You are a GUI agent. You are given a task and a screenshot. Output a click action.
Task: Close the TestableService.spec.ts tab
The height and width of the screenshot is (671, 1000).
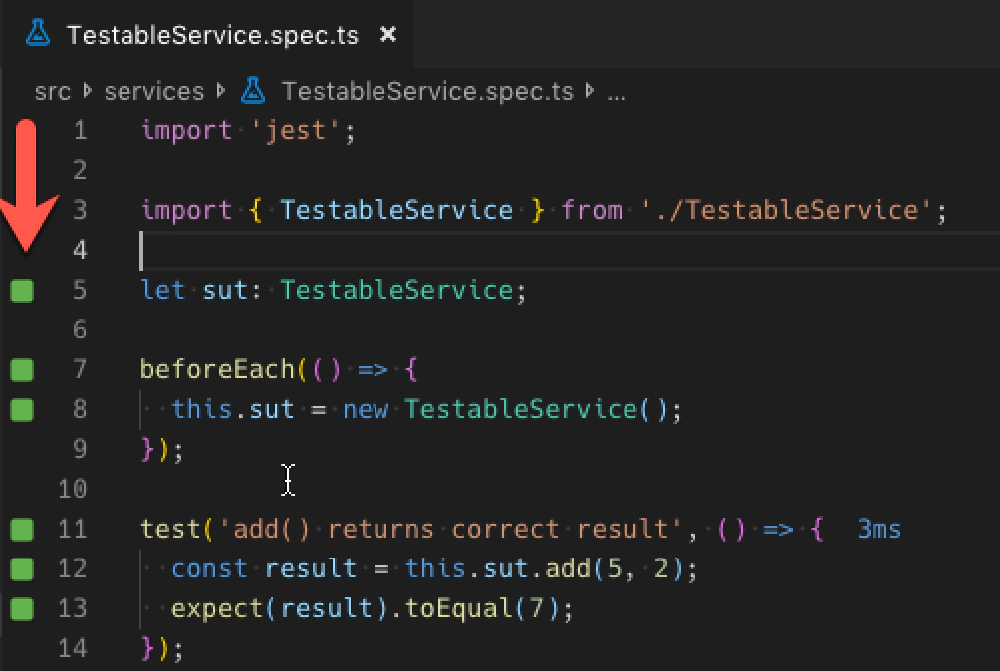click(388, 34)
